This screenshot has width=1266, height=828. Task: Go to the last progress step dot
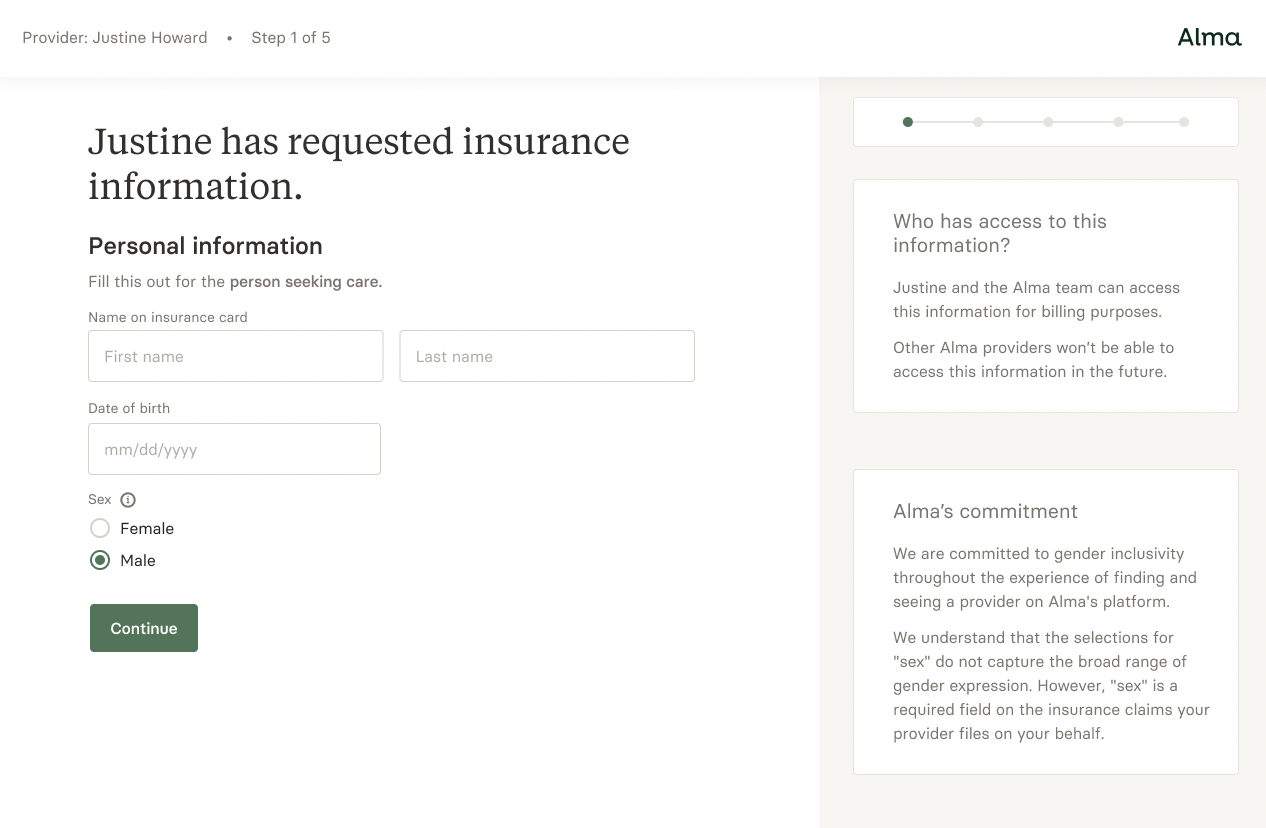click(1184, 122)
